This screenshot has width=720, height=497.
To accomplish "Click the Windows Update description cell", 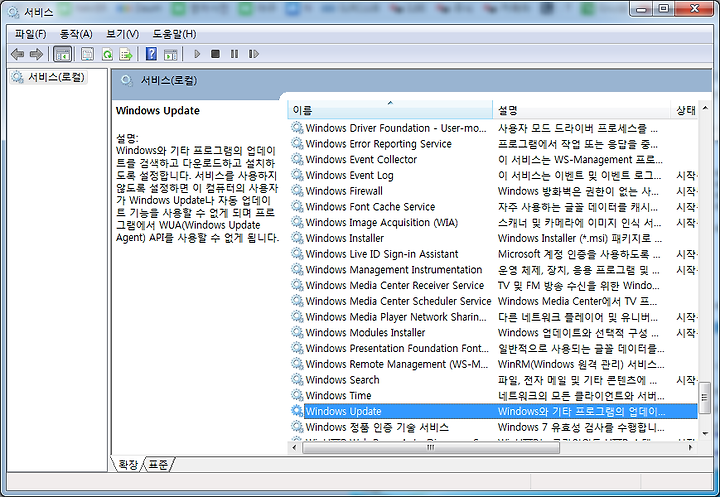I will (x=581, y=411).
